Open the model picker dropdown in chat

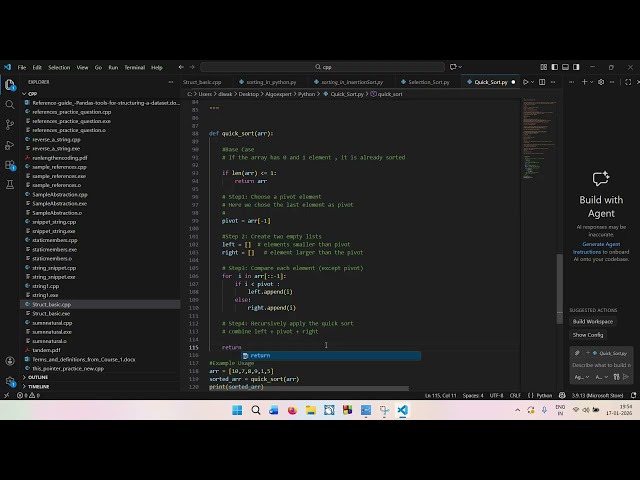coord(602,377)
